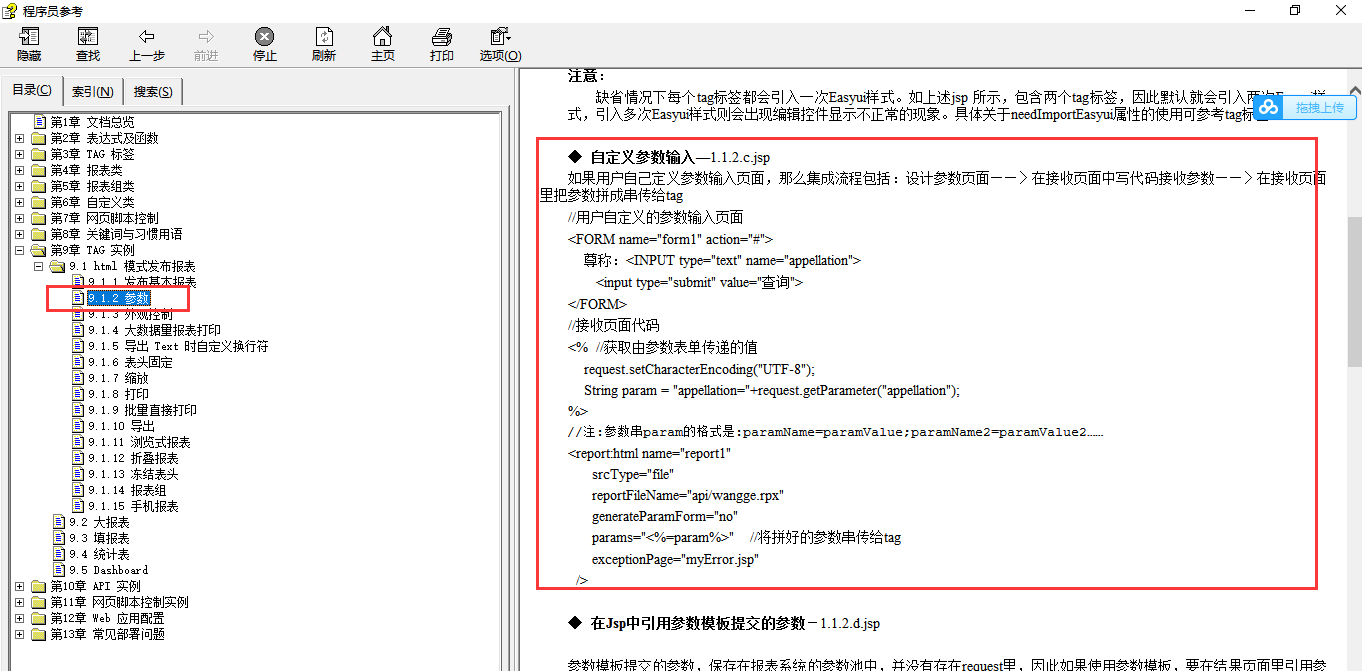The height and width of the screenshot is (671, 1362).
Task: Collapse 第9章 TAG 实例 node
Action: pyautogui.click(x=20, y=250)
